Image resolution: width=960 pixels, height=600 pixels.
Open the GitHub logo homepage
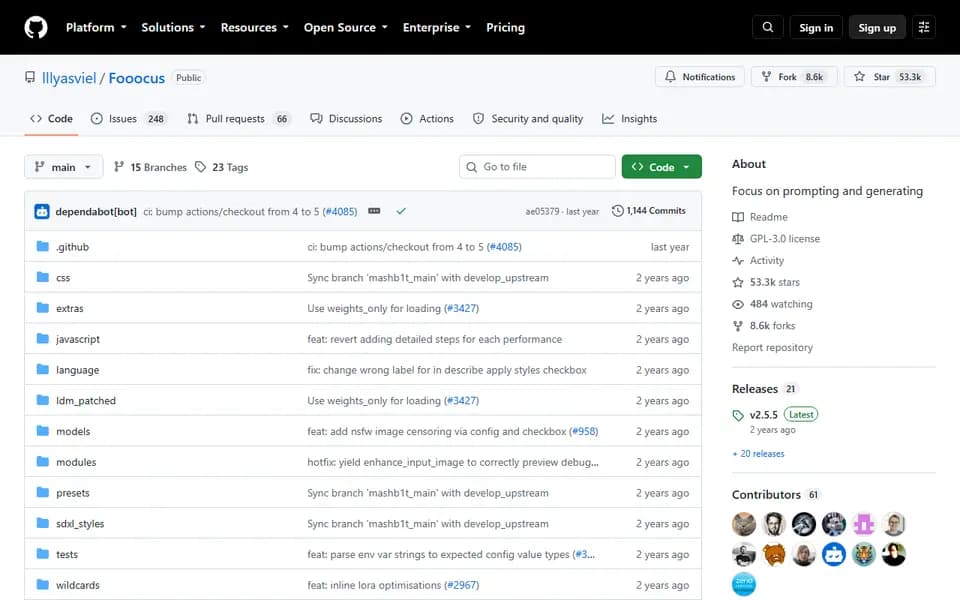coord(36,28)
